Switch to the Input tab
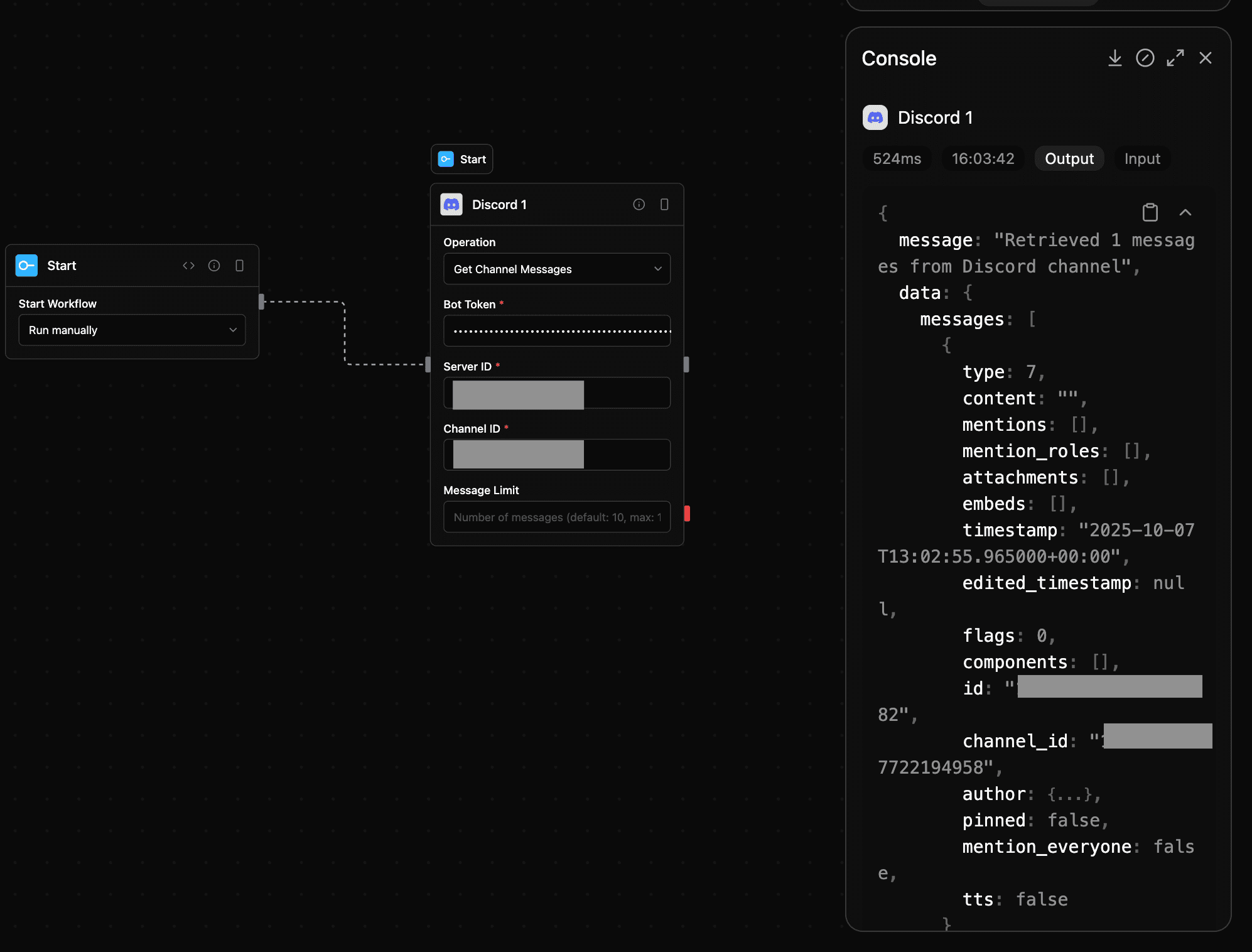 [x=1141, y=158]
